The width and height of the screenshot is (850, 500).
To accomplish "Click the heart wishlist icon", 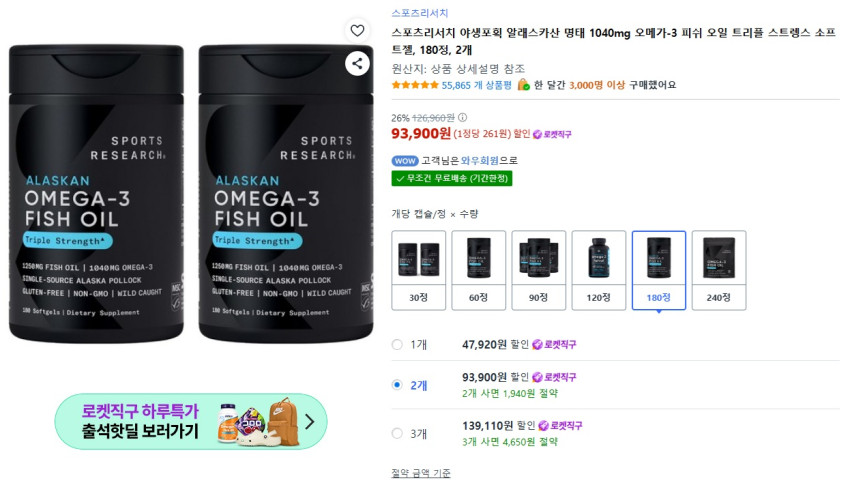I will pyautogui.click(x=357, y=30).
